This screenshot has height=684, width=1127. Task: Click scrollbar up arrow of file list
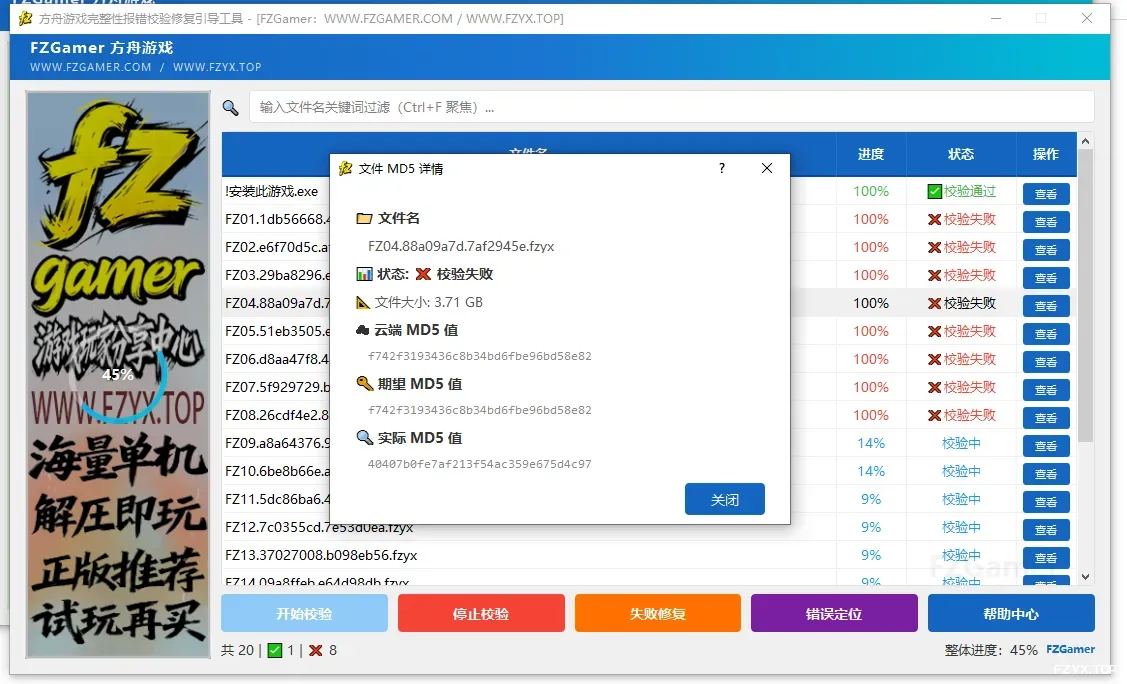pos(1085,142)
